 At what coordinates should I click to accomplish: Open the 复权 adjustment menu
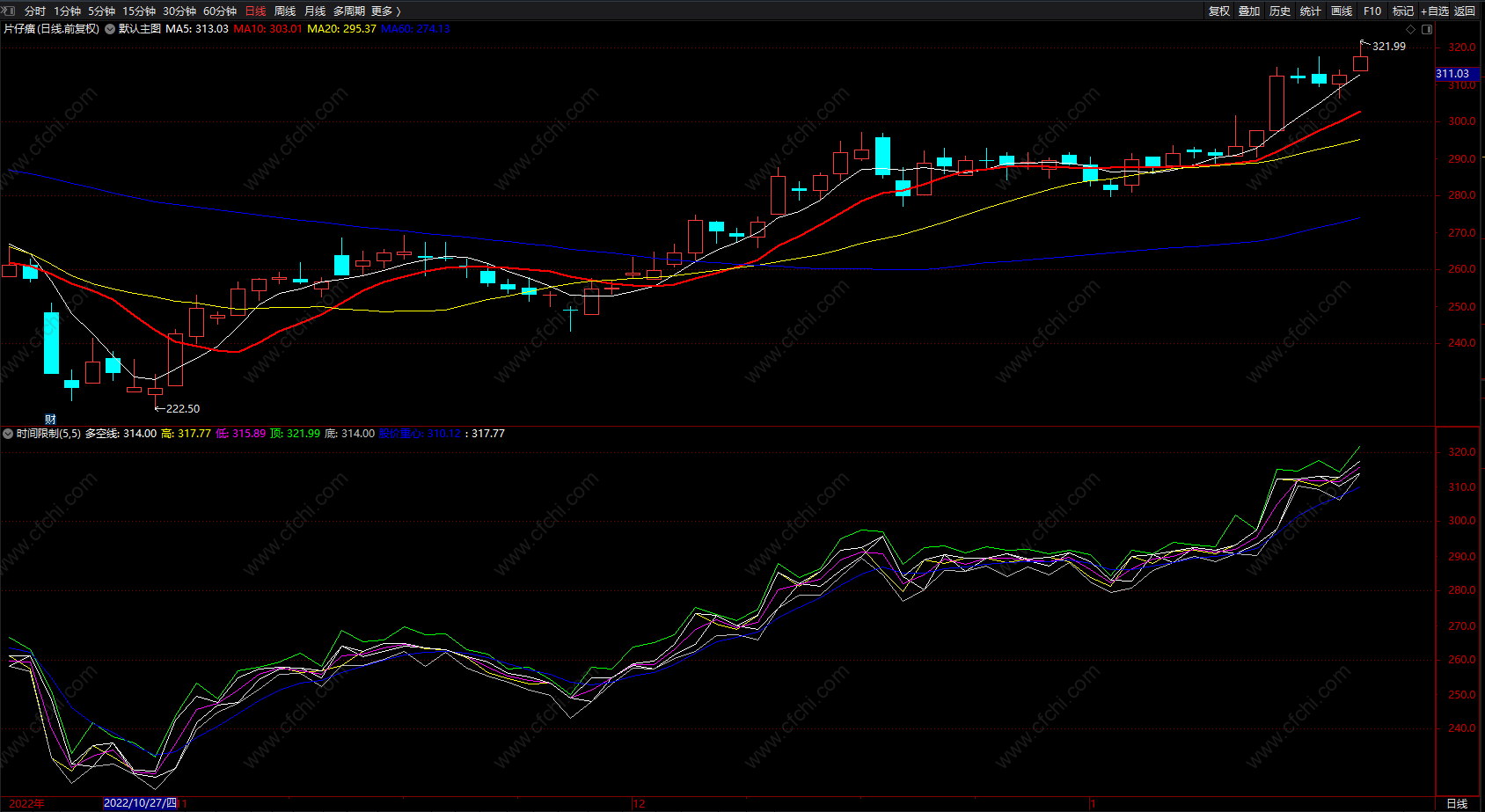(x=1219, y=11)
